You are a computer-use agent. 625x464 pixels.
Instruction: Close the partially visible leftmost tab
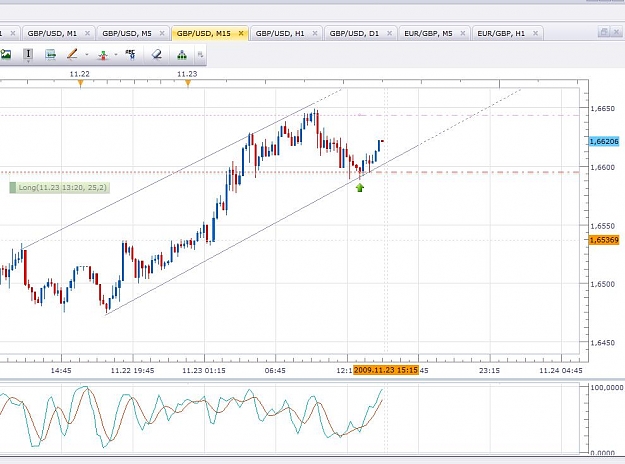(13, 33)
